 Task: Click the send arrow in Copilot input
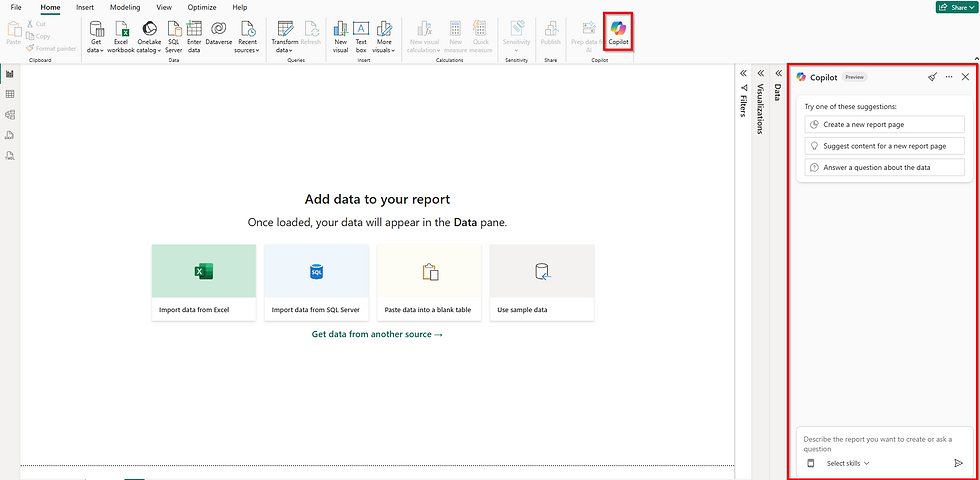[958, 463]
